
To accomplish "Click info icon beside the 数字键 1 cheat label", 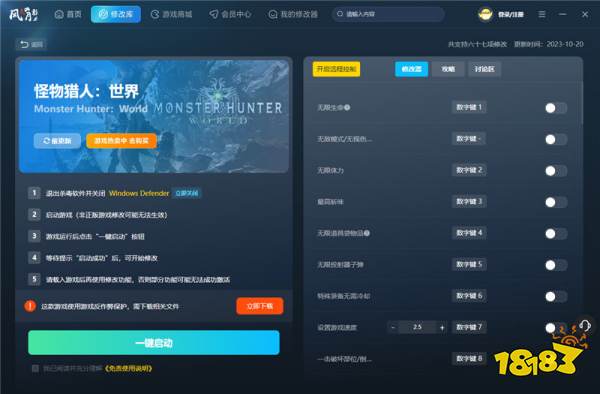I will pyautogui.click(x=347, y=107).
